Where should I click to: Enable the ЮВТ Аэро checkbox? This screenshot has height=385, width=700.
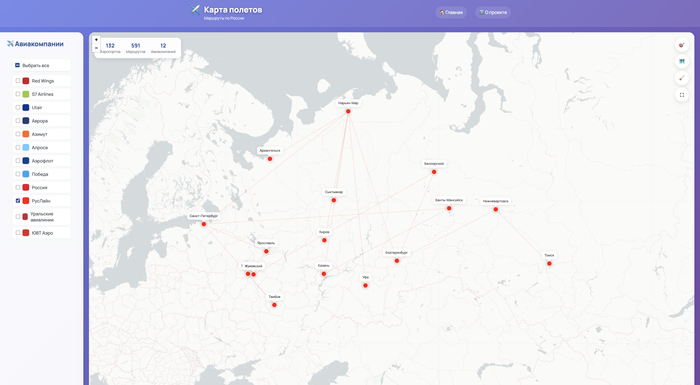(x=18, y=233)
